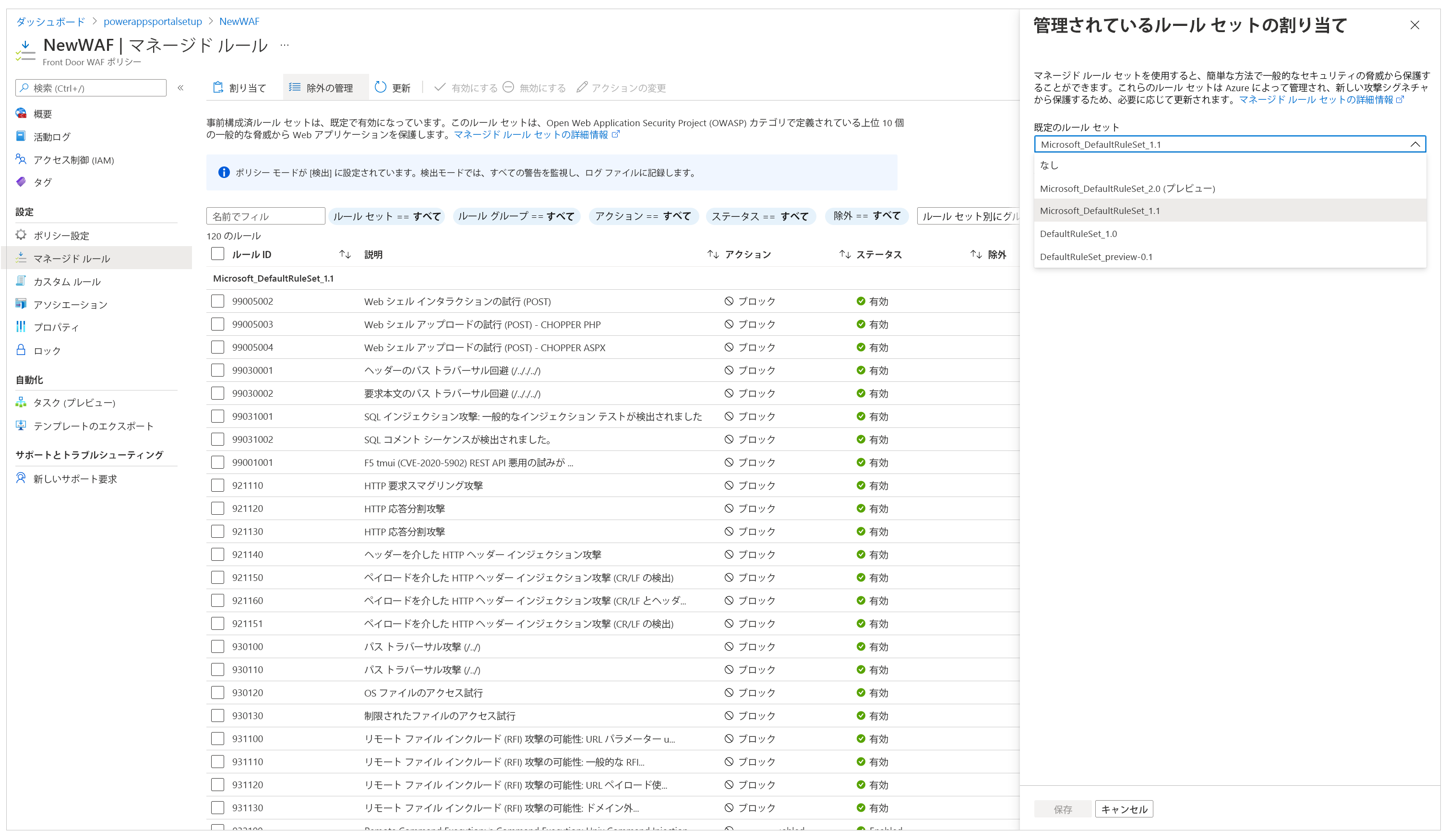Open ルール セット別にグループ grouping dropdown
The image size is (1449, 840).
[x=968, y=216]
